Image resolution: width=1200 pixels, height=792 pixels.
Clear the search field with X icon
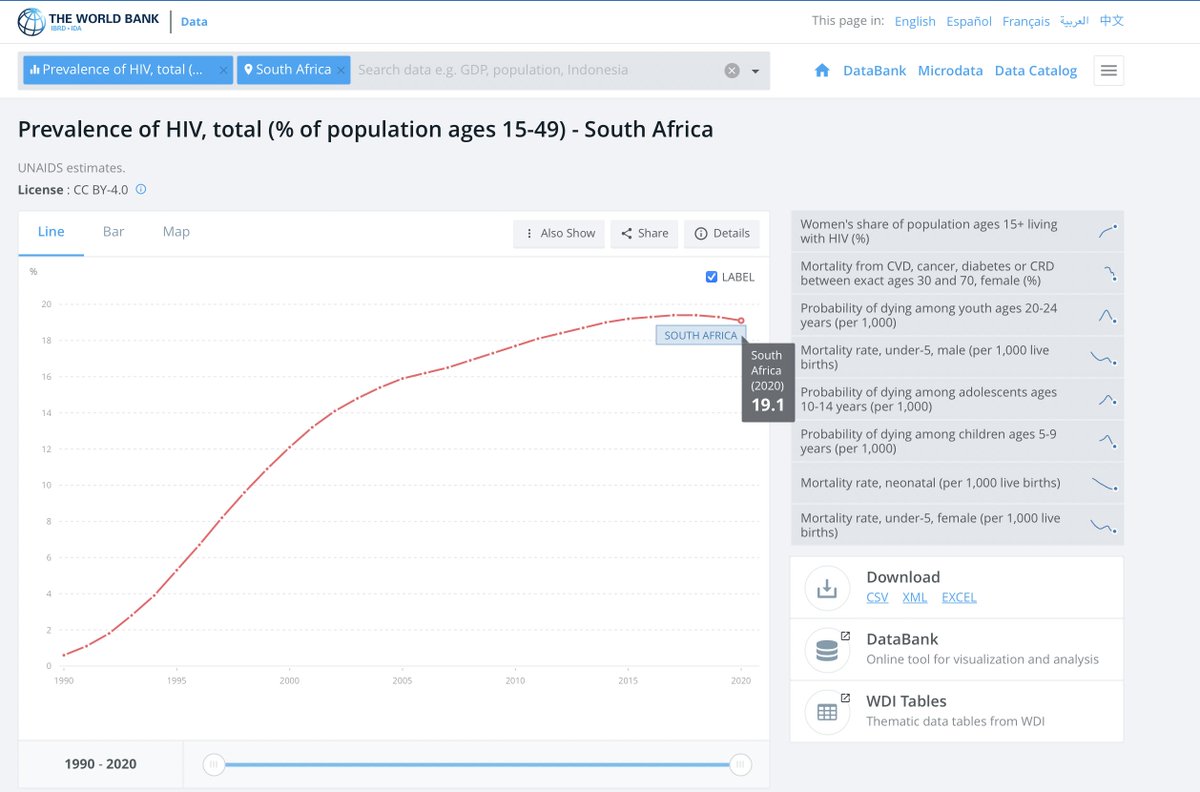pos(732,70)
